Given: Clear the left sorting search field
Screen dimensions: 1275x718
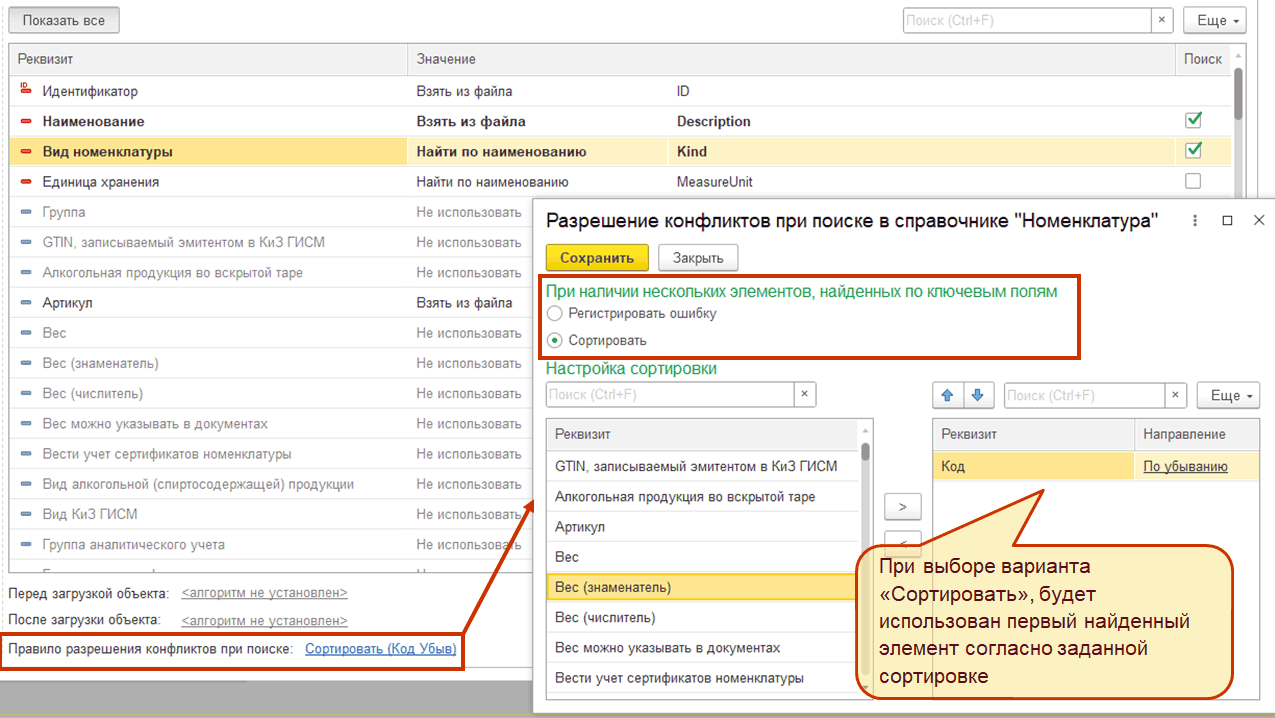Looking at the screenshot, I should [805, 394].
